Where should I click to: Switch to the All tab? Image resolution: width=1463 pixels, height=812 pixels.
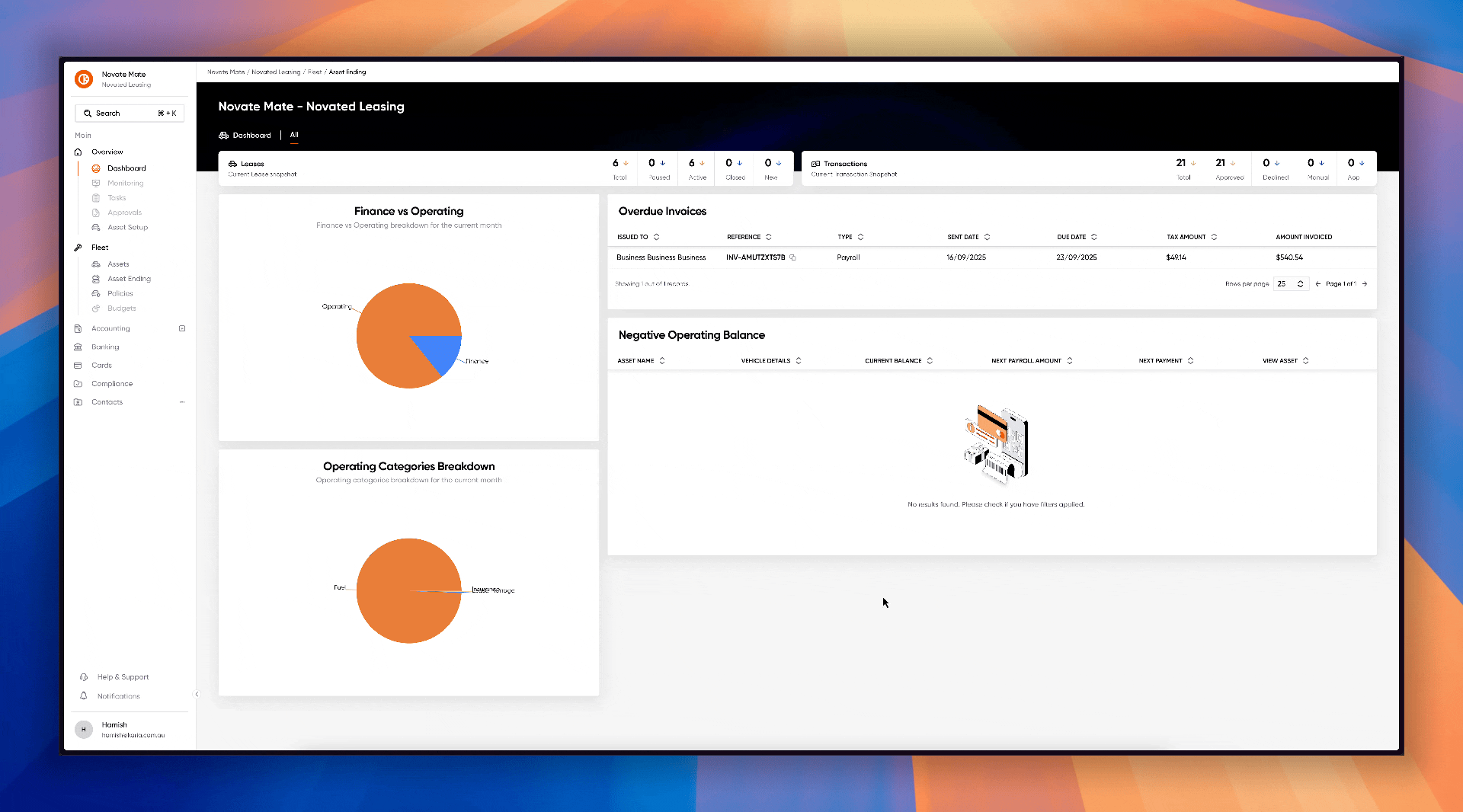pos(294,135)
